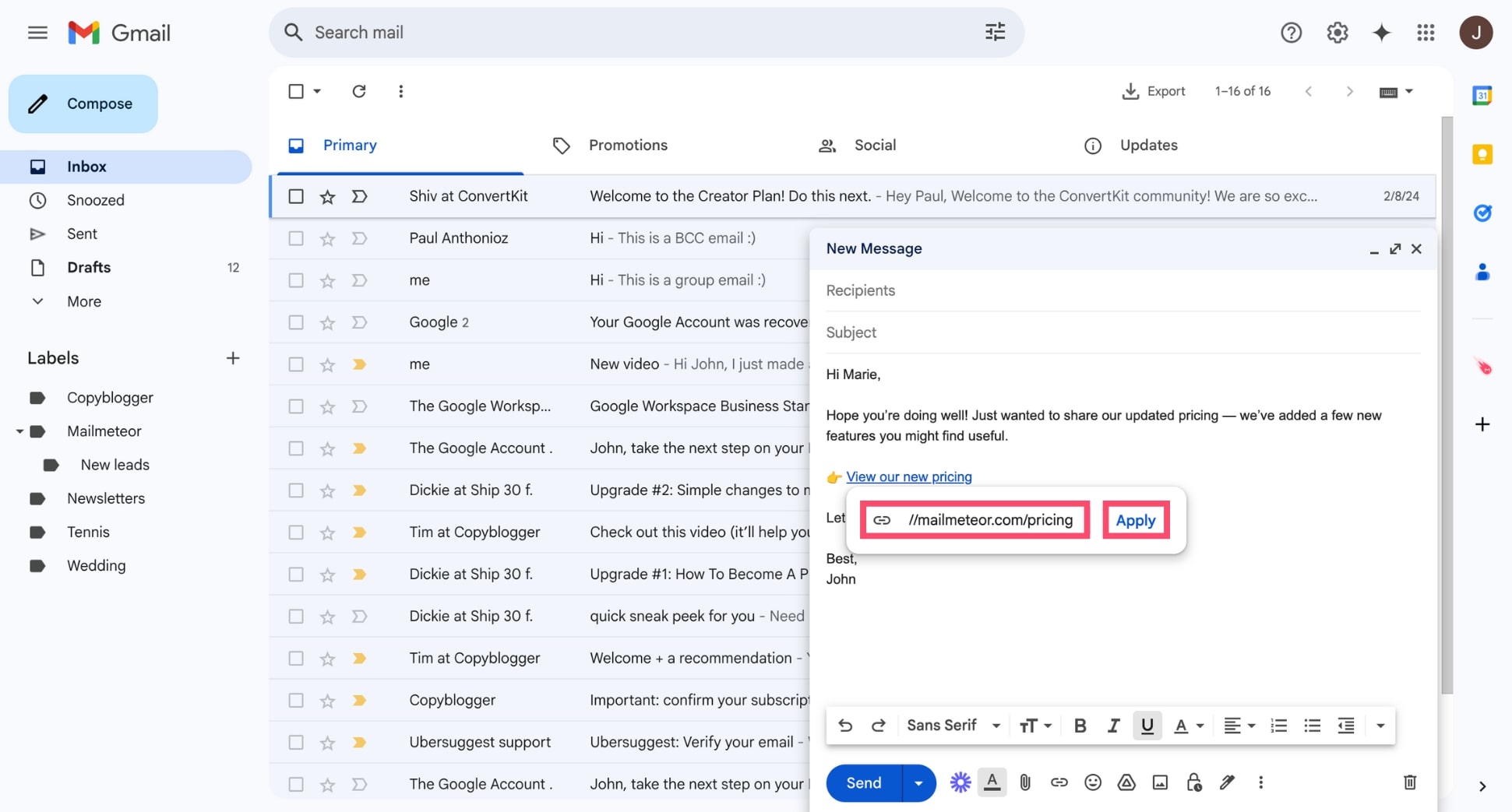Click the insert signature pen icon
1512x812 pixels.
pyautogui.click(x=1227, y=782)
